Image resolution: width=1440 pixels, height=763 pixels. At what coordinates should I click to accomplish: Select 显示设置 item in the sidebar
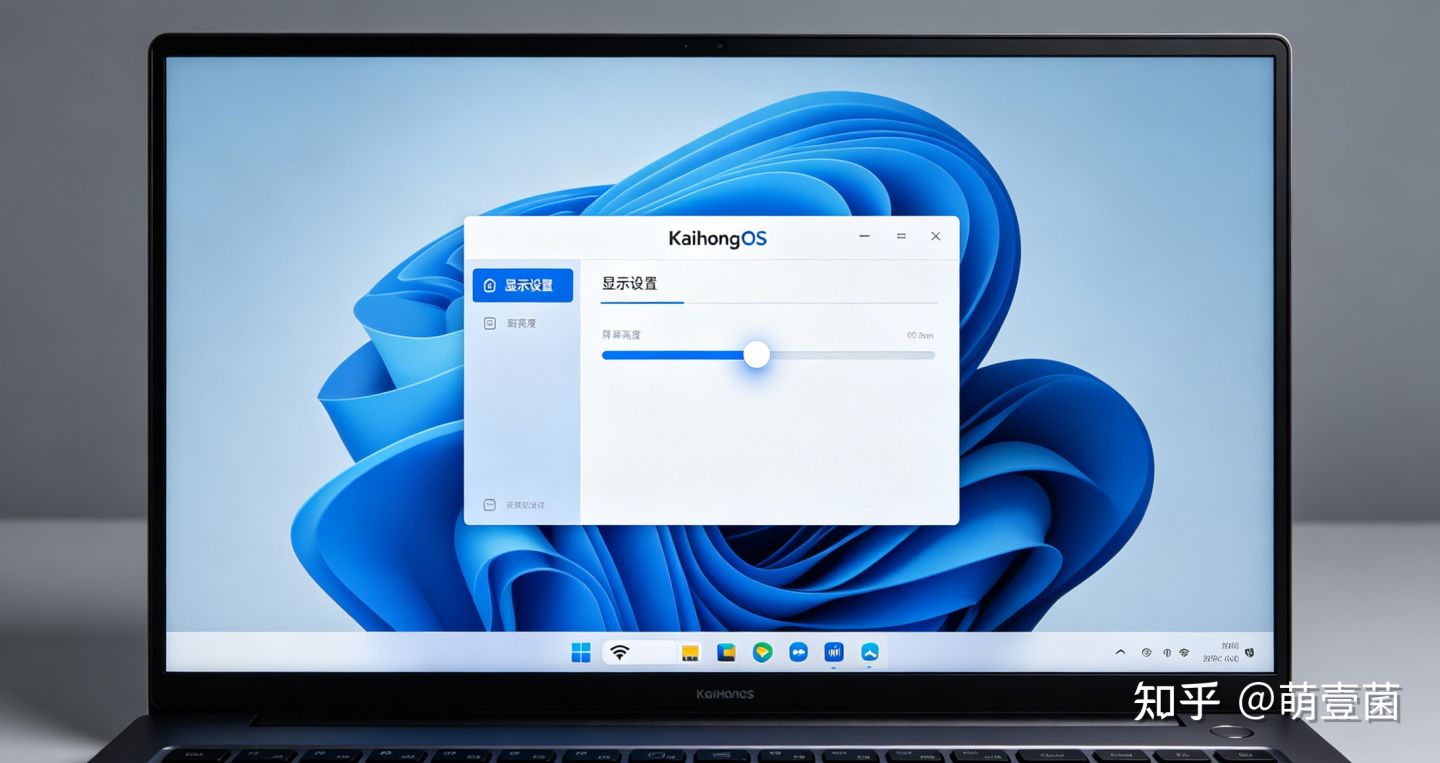tap(522, 285)
